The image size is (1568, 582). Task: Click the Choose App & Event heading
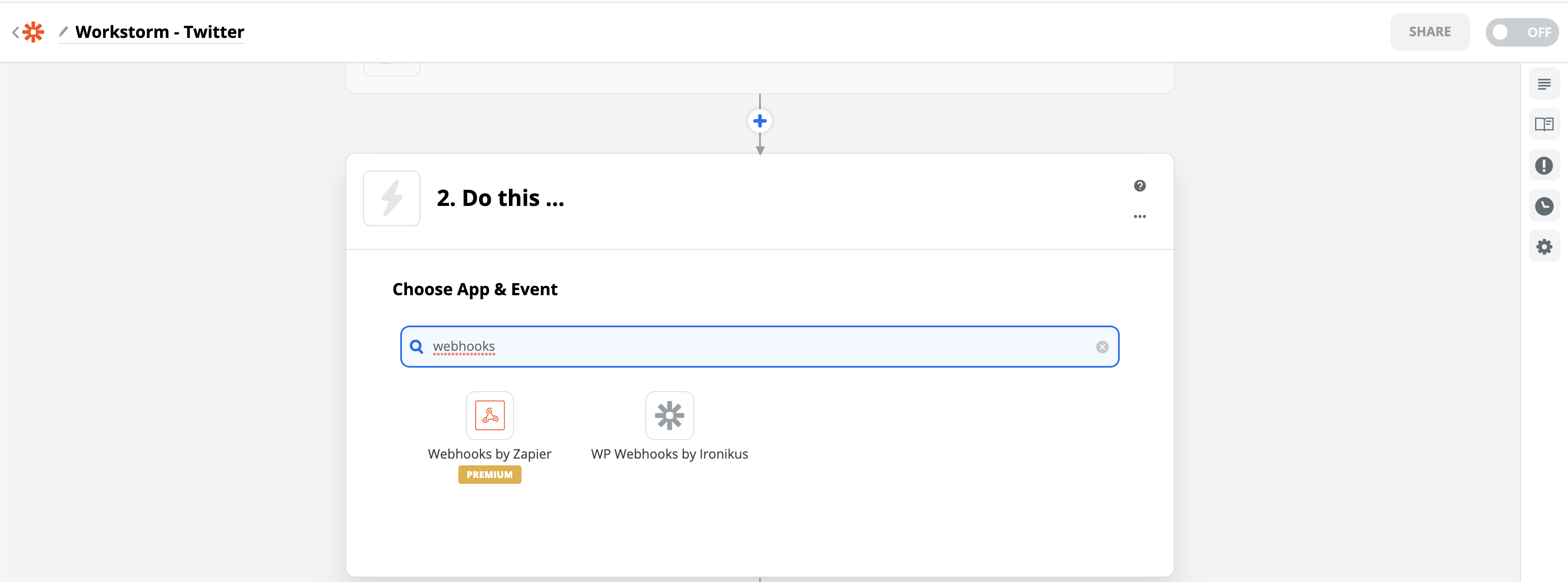[x=474, y=290]
